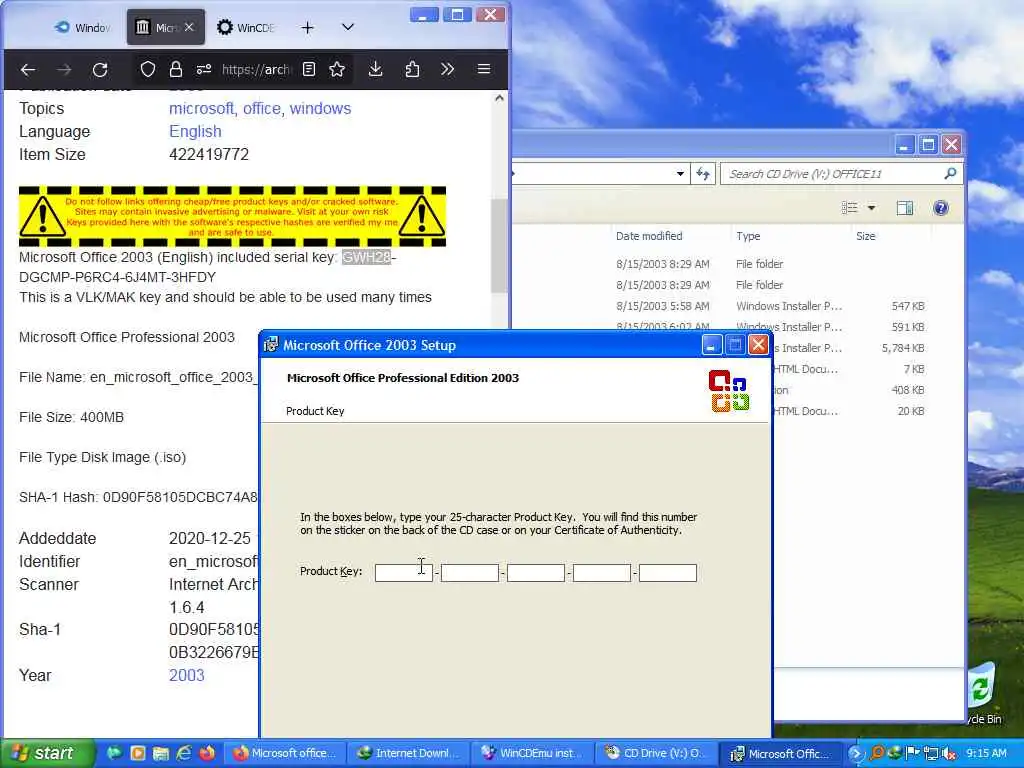1024x768 pixels.
Task: Show more Firefox toolbar tools
Action: coord(447,69)
